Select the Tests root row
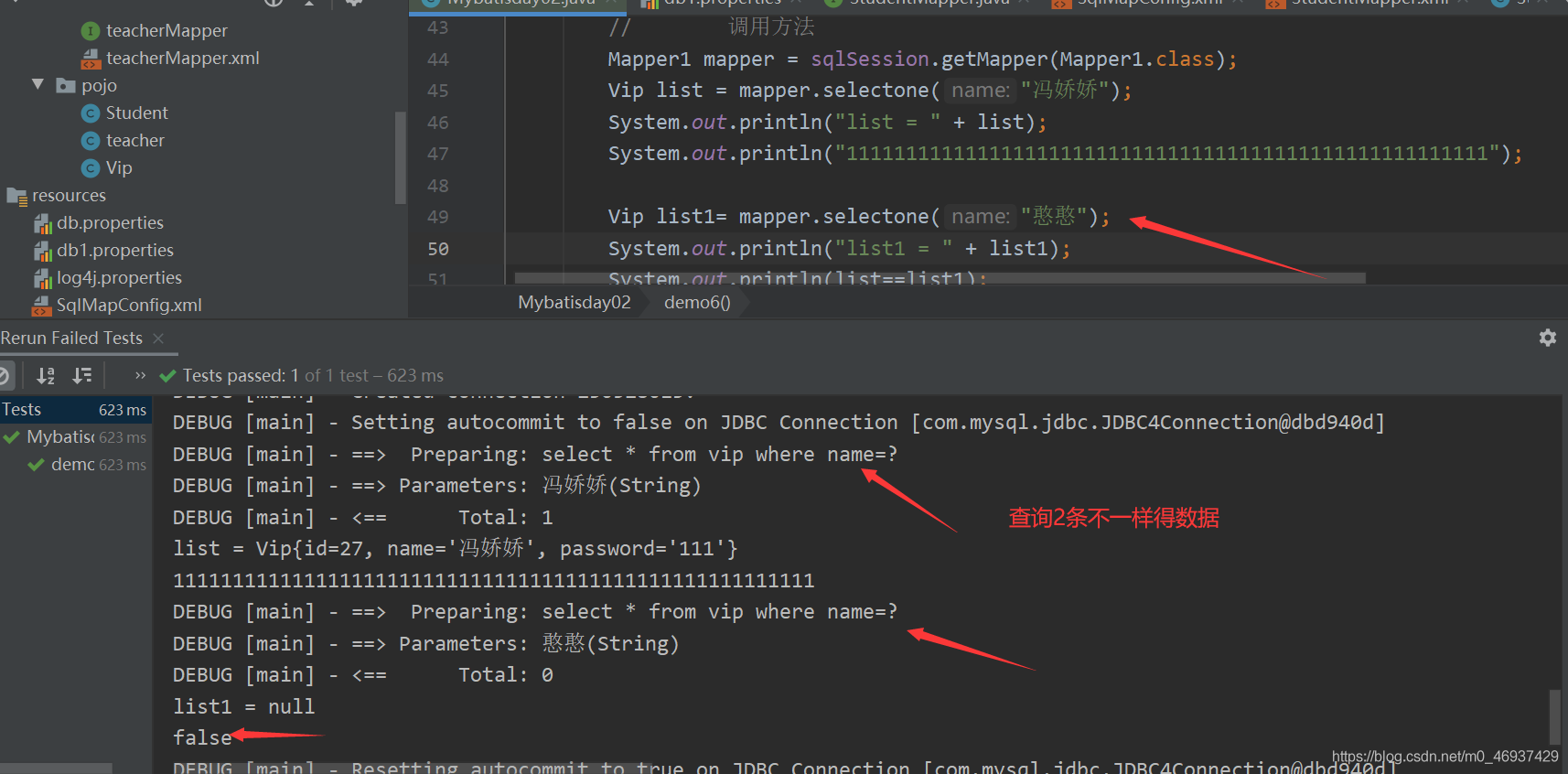Image resolution: width=1568 pixels, height=774 pixels. 75,410
